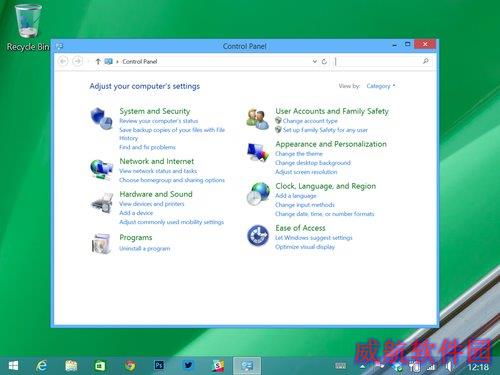
Task: Open the Clock, Language, and Region globe icon
Action: click(x=258, y=194)
